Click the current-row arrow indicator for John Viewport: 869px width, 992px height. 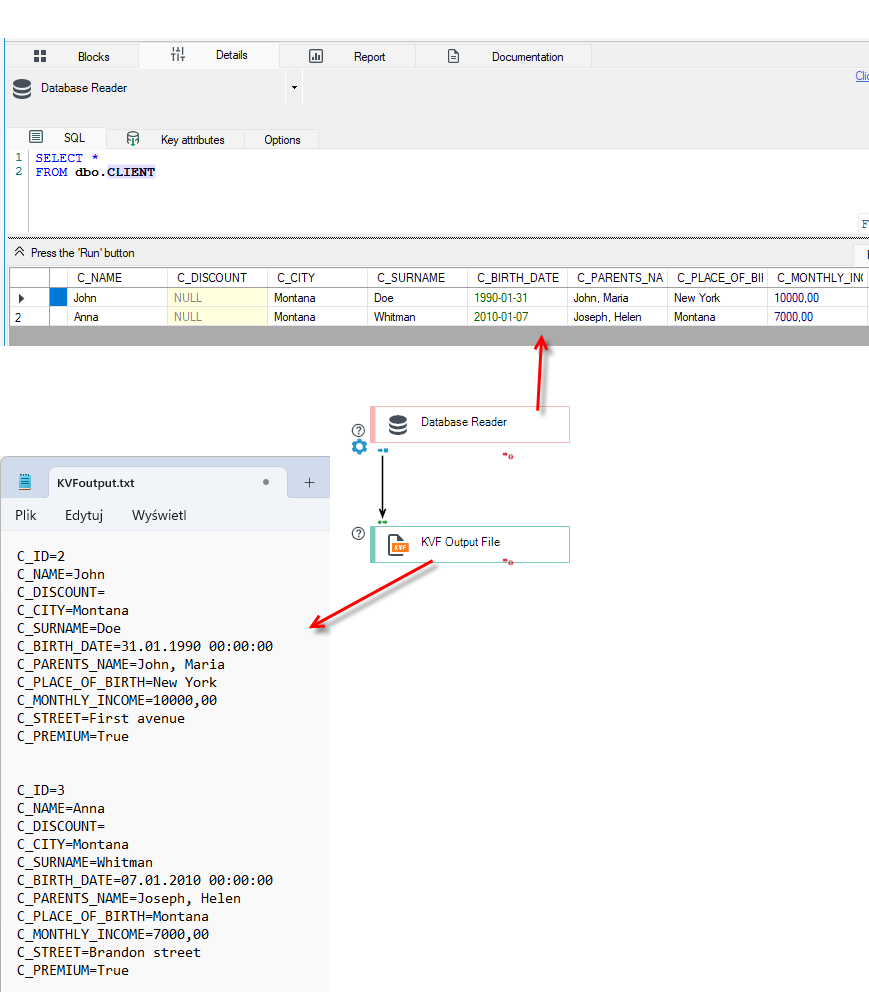[x=22, y=298]
